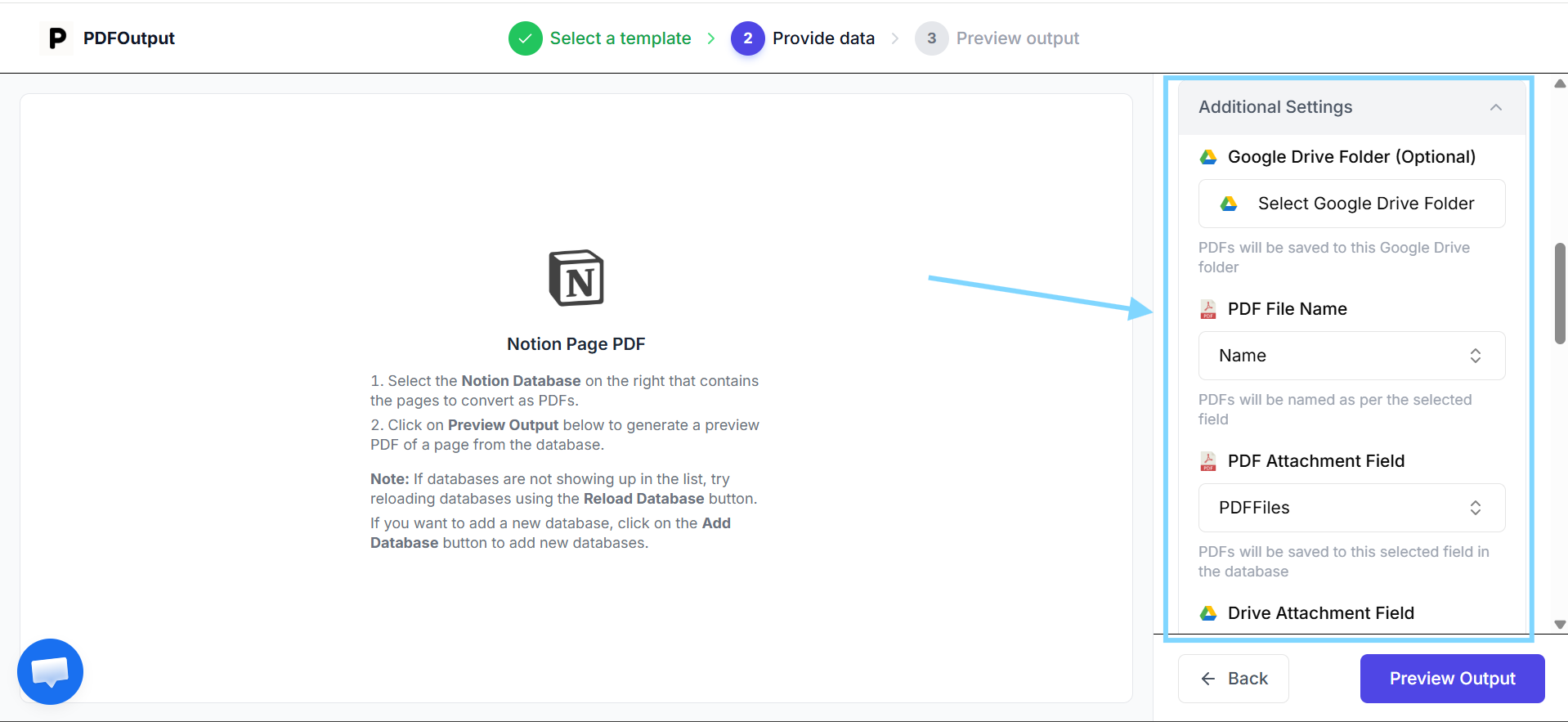
Task: Click PDF icon next to PDF File Name
Action: click(x=1208, y=309)
